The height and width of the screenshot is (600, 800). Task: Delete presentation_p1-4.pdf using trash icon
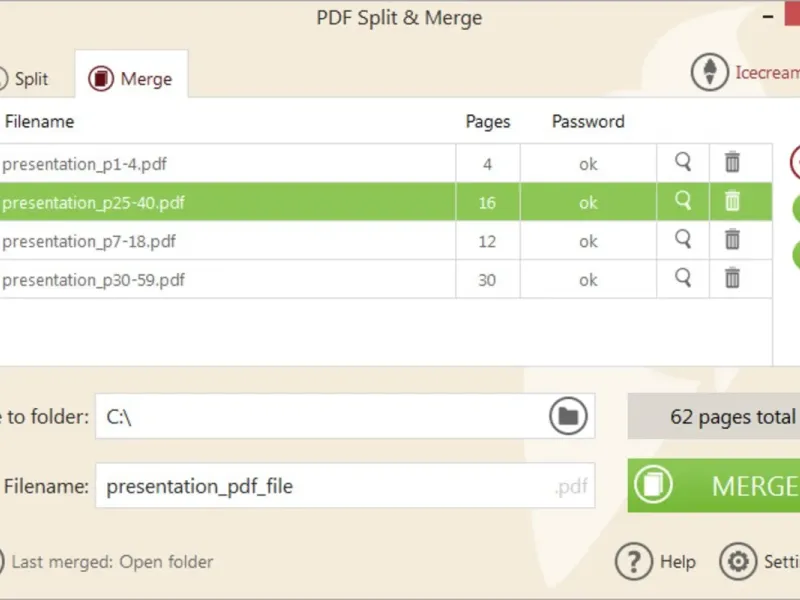click(732, 162)
